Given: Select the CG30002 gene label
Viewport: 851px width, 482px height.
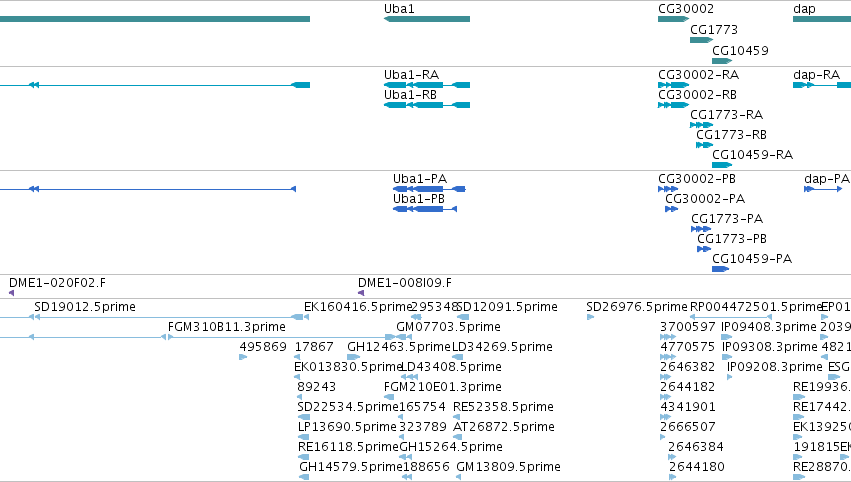Looking at the screenshot, I should (686, 9).
